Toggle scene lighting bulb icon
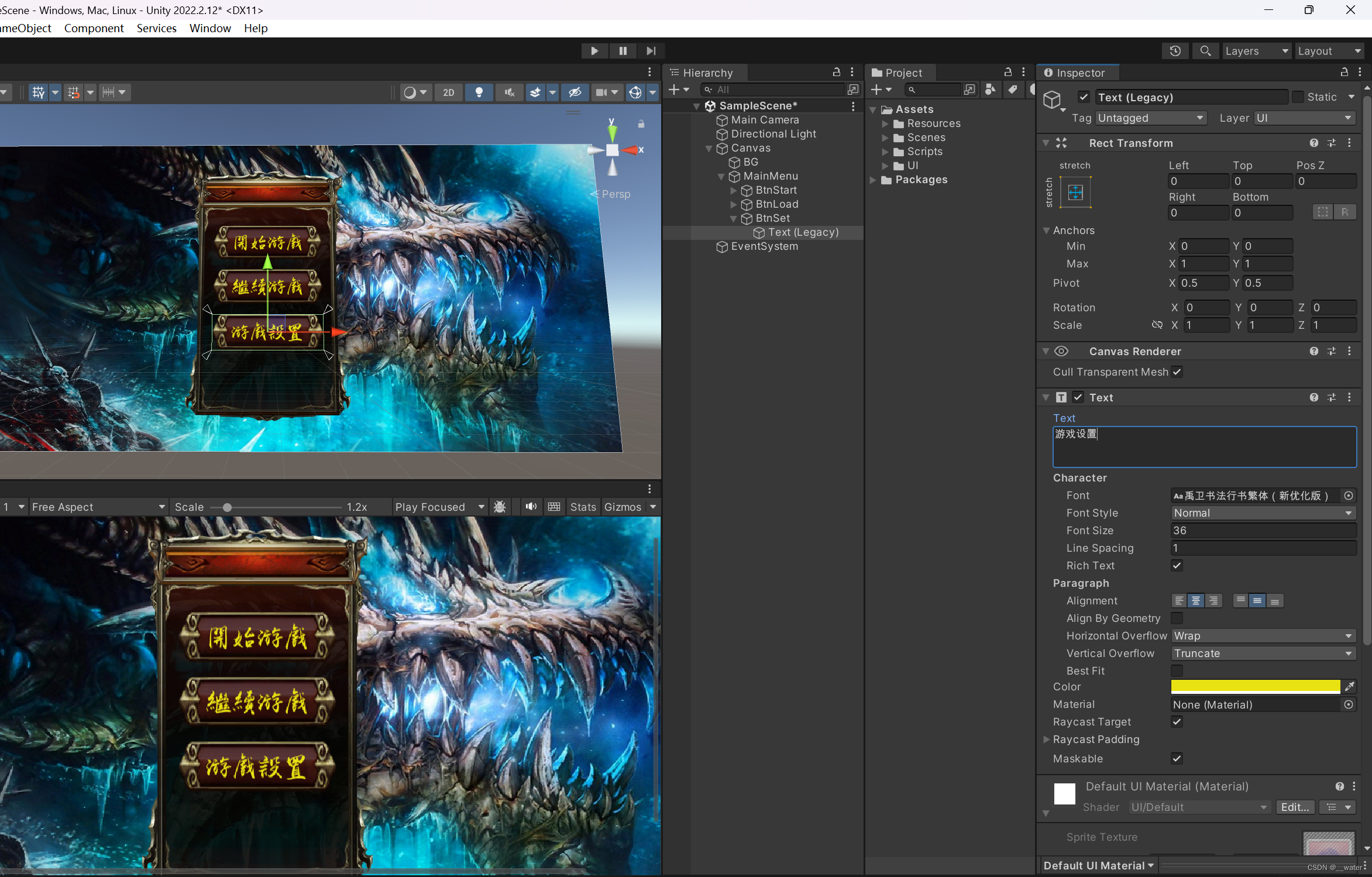Image resolution: width=1372 pixels, height=877 pixels. click(x=479, y=92)
